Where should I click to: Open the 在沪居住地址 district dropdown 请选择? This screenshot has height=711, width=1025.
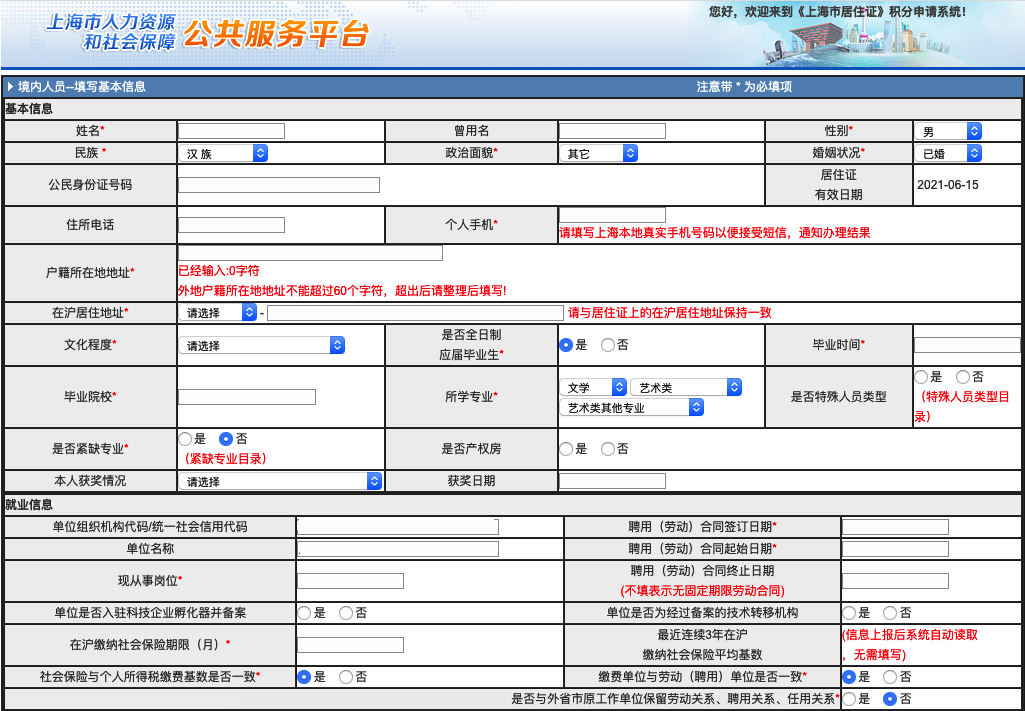coord(218,312)
